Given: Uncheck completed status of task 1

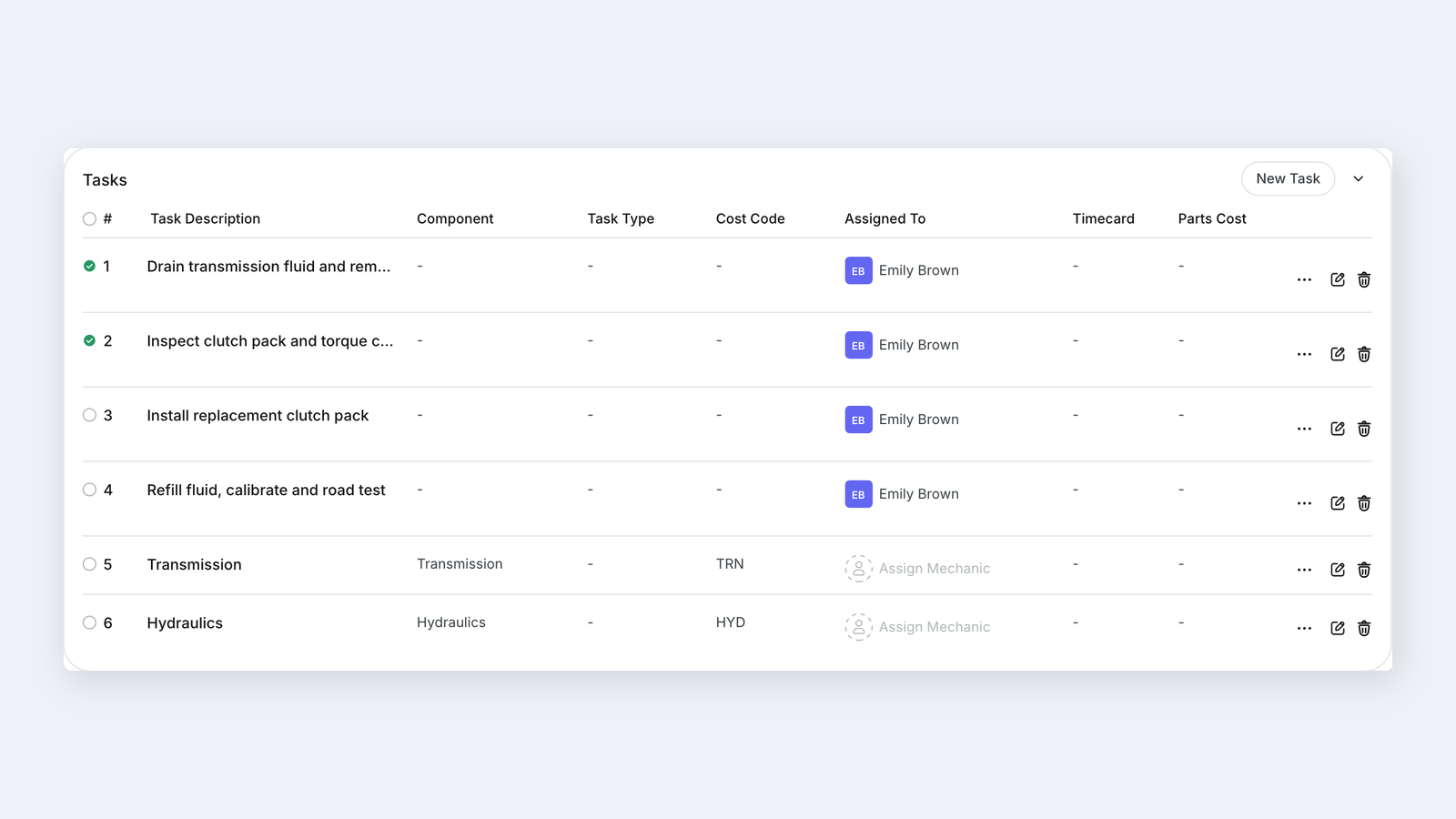Looking at the screenshot, I should (x=89, y=266).
